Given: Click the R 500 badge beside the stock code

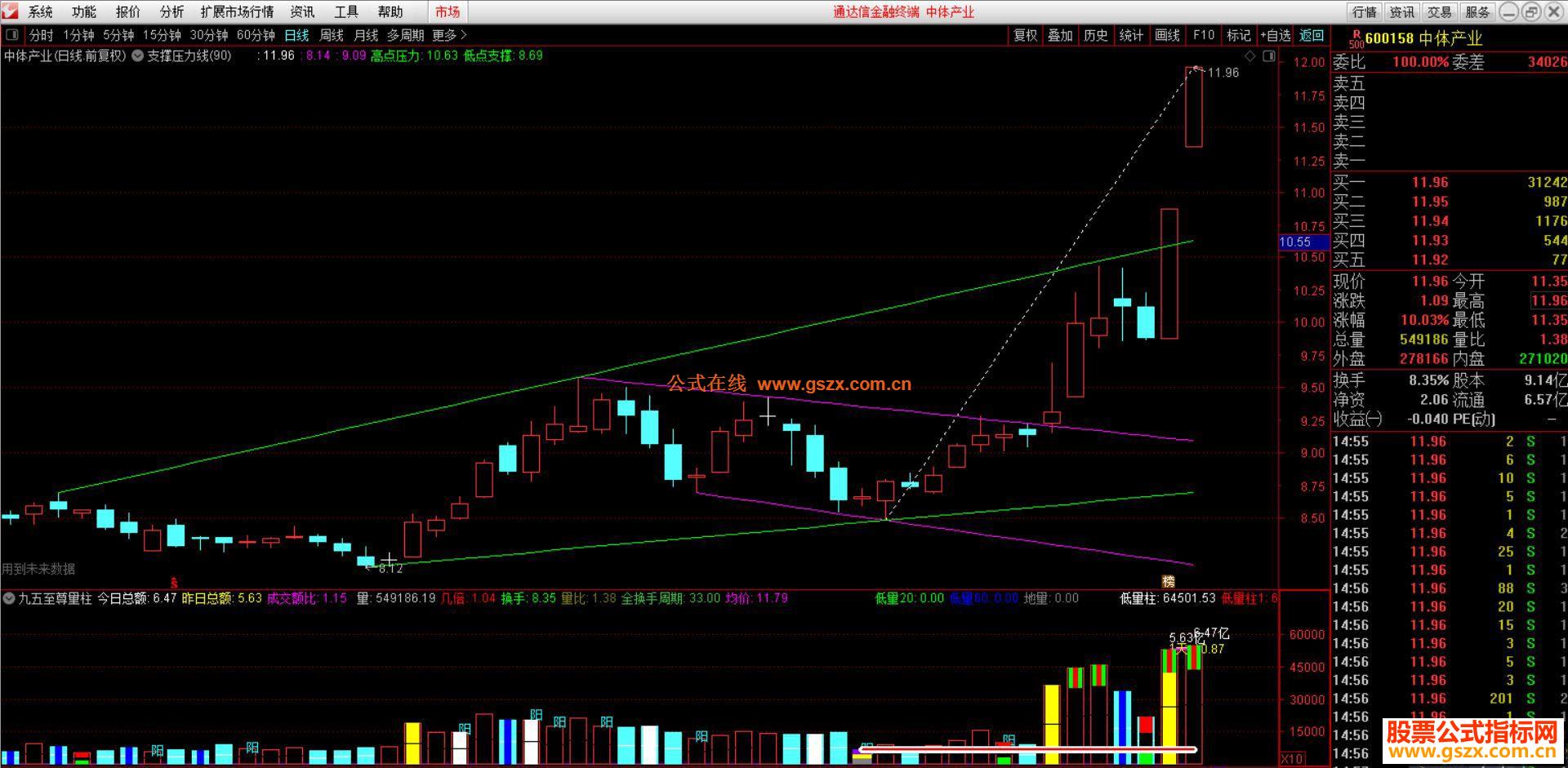Looking at the screenshot, I should click(x=1356, y=38).
